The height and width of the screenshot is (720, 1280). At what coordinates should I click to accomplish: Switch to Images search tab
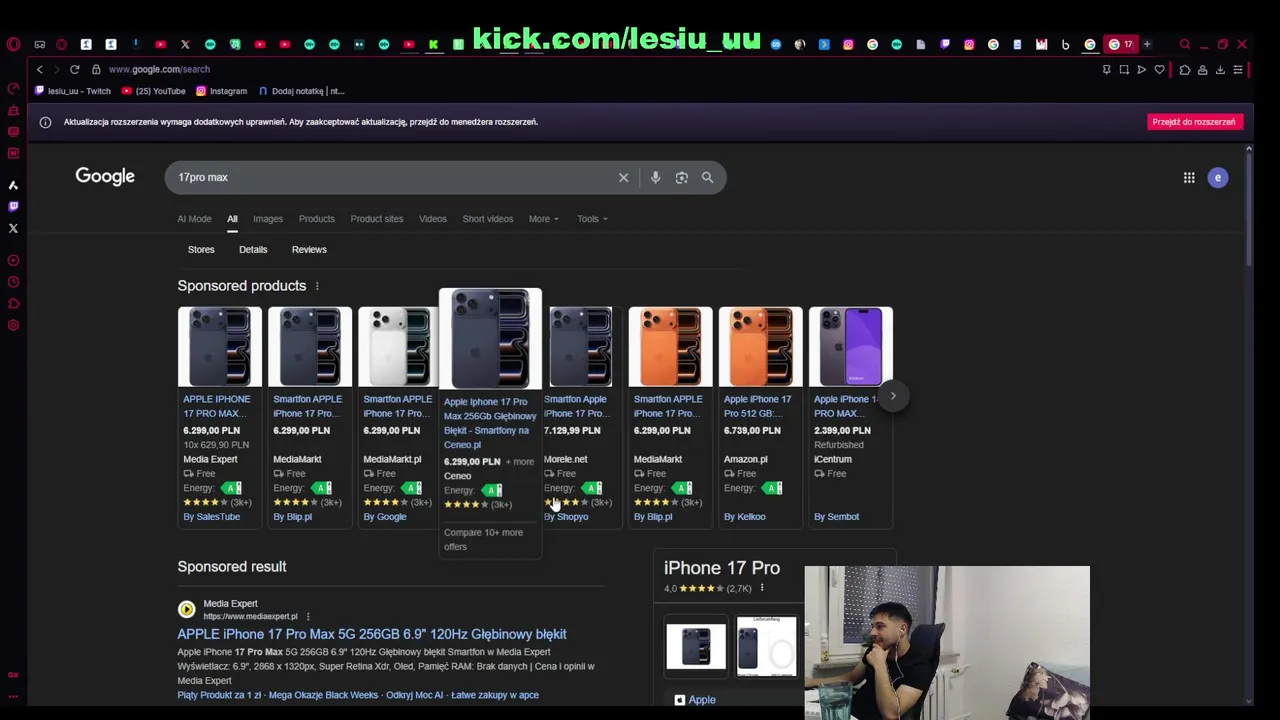pos(267,219)
